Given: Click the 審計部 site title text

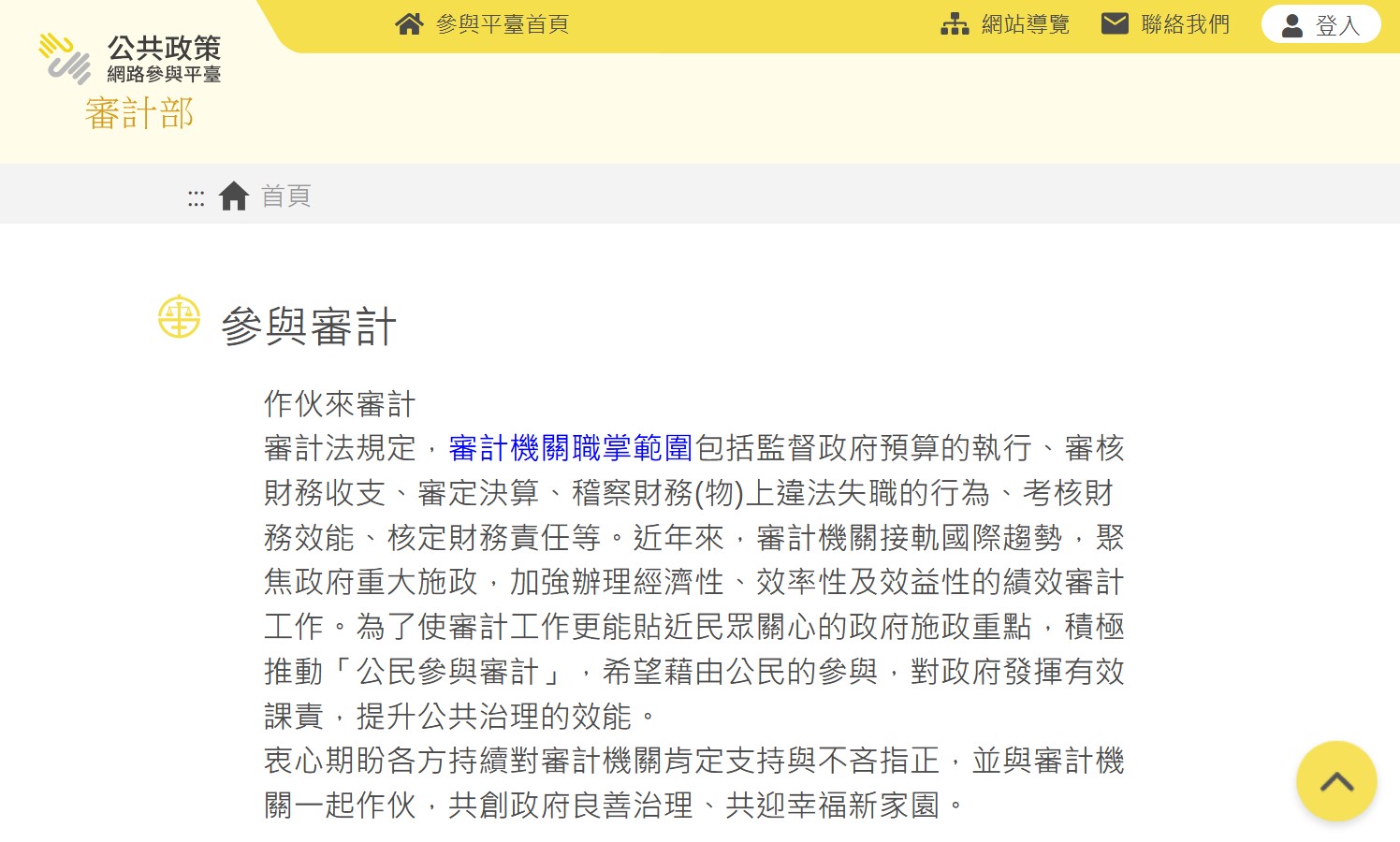Looking at the screenshot, I should tap(139, 114).
